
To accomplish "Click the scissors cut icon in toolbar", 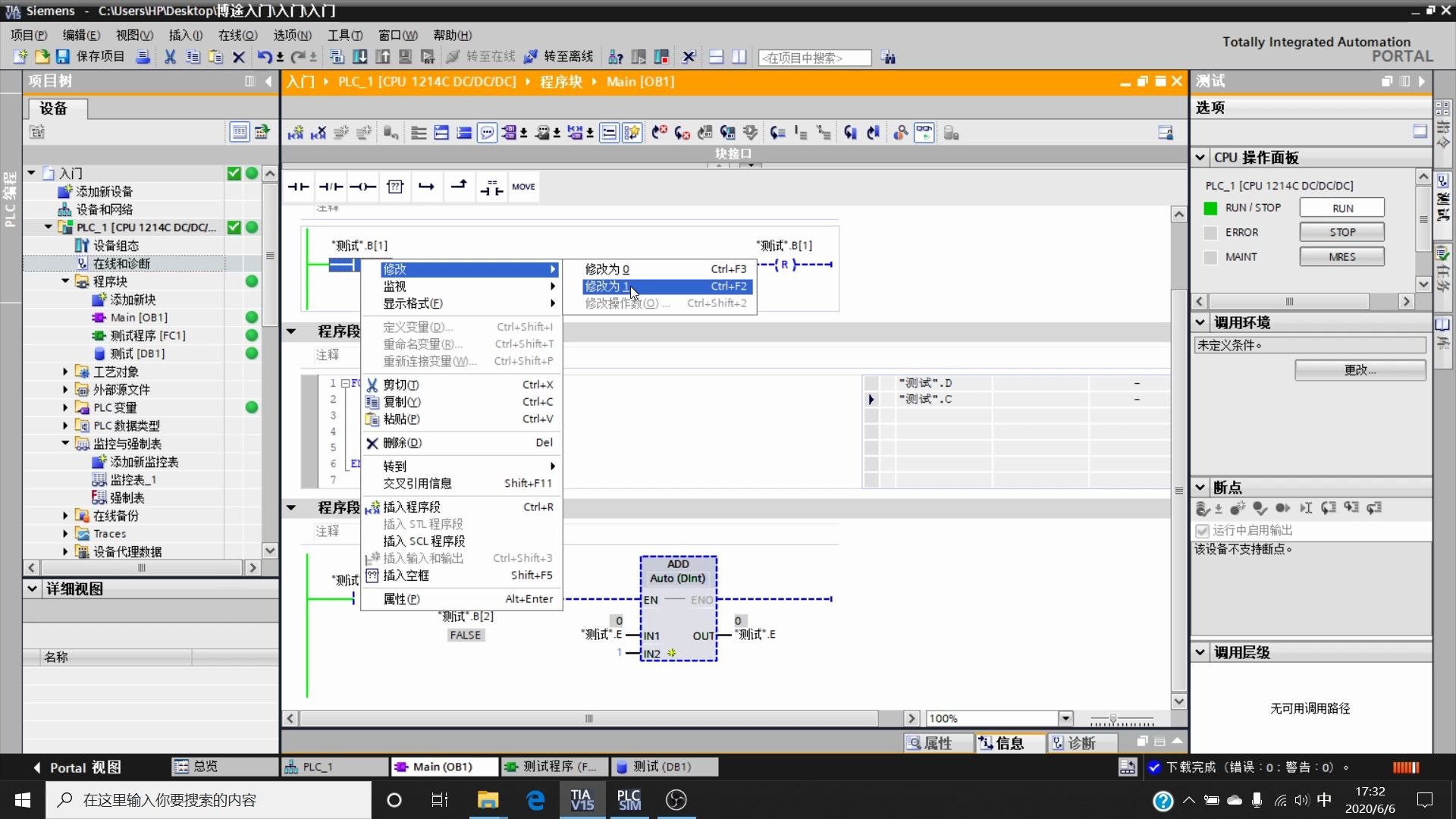I will [x=170, y=57].
